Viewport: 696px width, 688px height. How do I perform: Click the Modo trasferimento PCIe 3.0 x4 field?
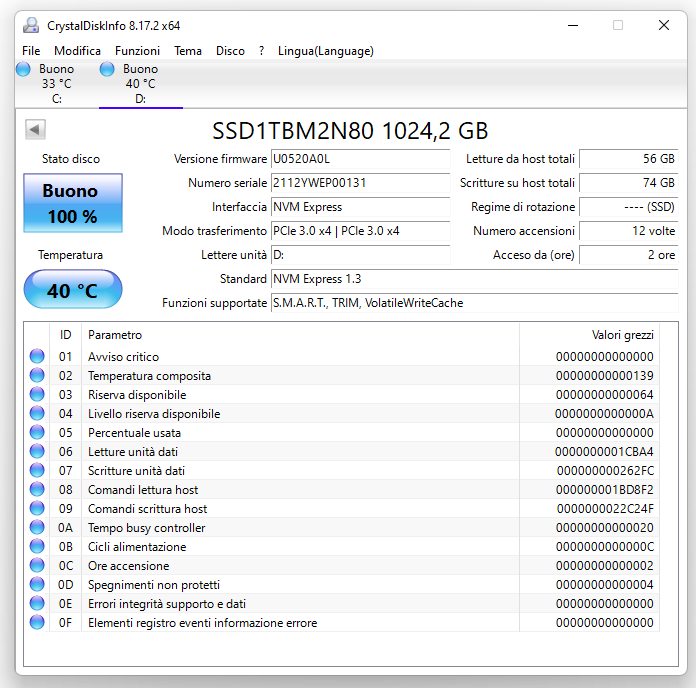point(360,231)
